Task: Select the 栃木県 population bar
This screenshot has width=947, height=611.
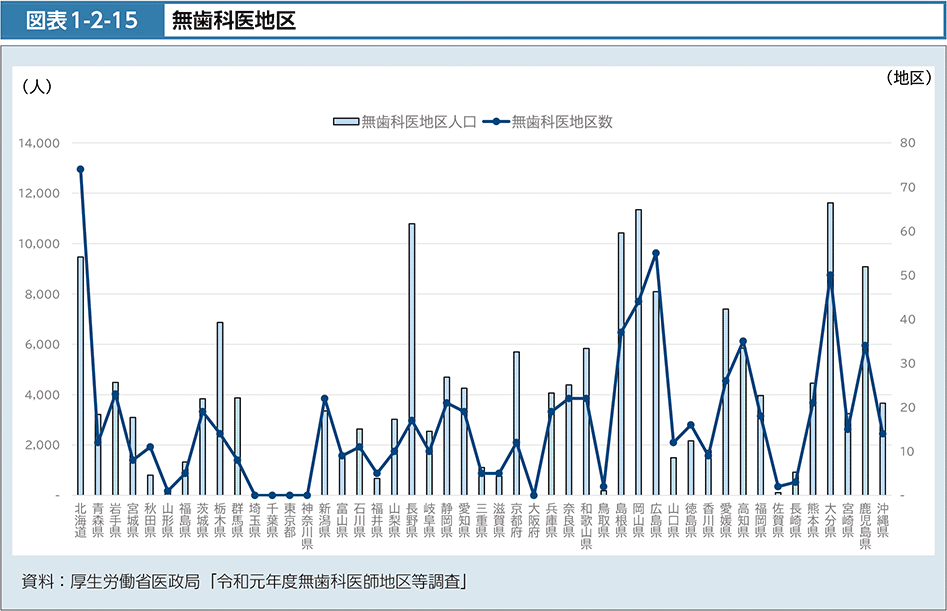Action: point(220,408)
